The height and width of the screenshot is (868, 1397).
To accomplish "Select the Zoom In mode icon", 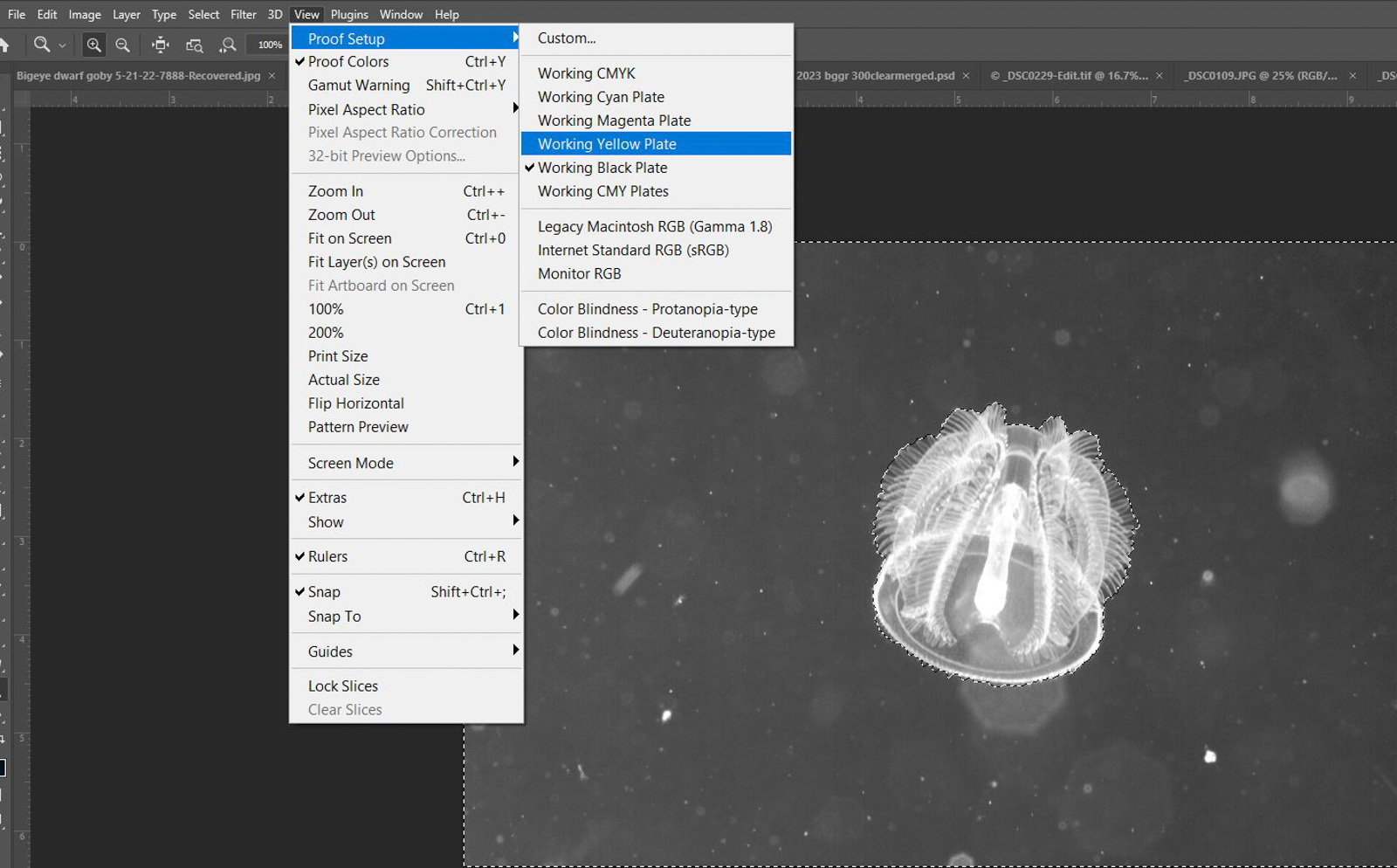I will coord(93,45).
